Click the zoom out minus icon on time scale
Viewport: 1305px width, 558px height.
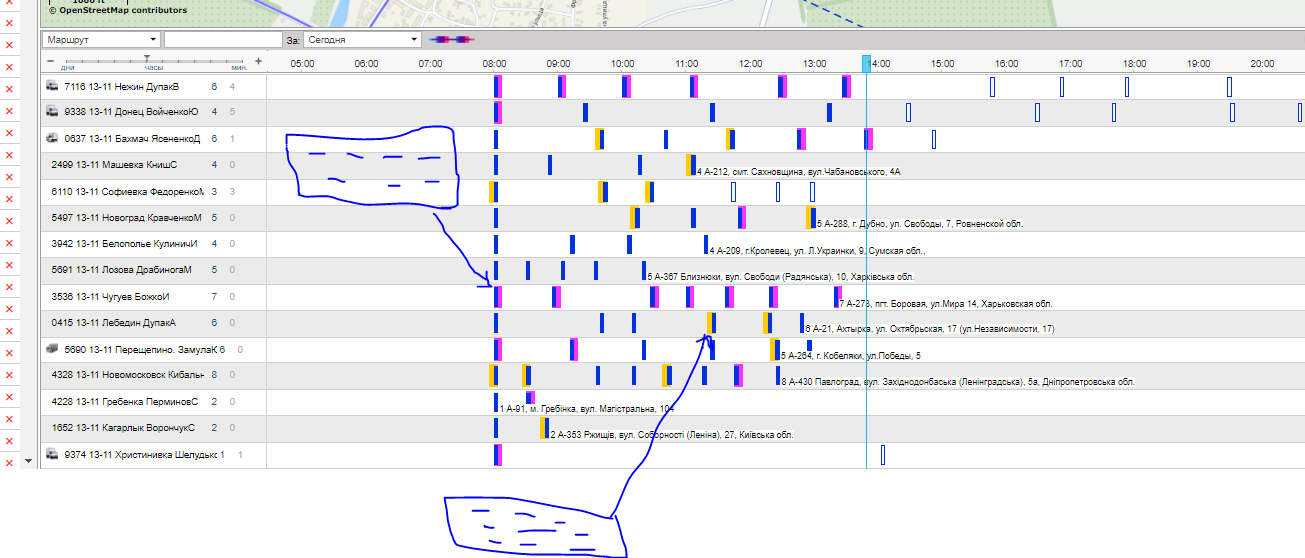pos(48,62)
